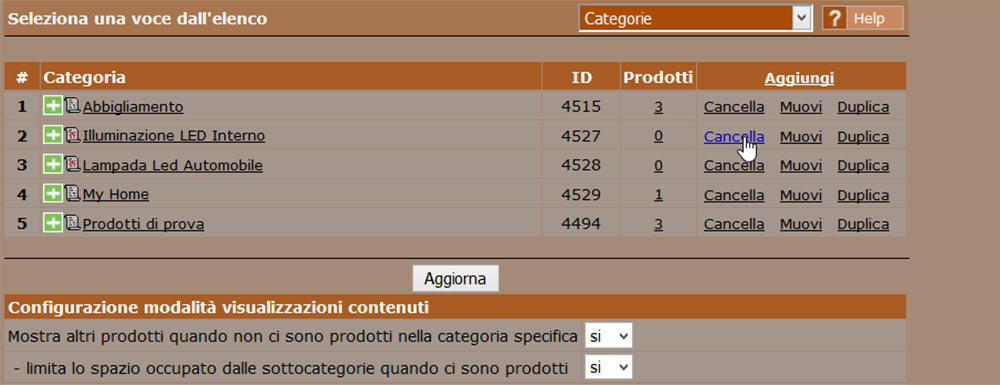The height and width of the screenshot is (385, 1000).
Task: Expand My Home using the green plus icon
Action: click(53, 194)
